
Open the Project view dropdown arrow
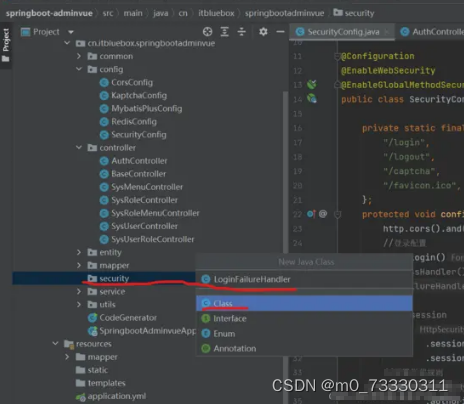[x=71, y=32]
